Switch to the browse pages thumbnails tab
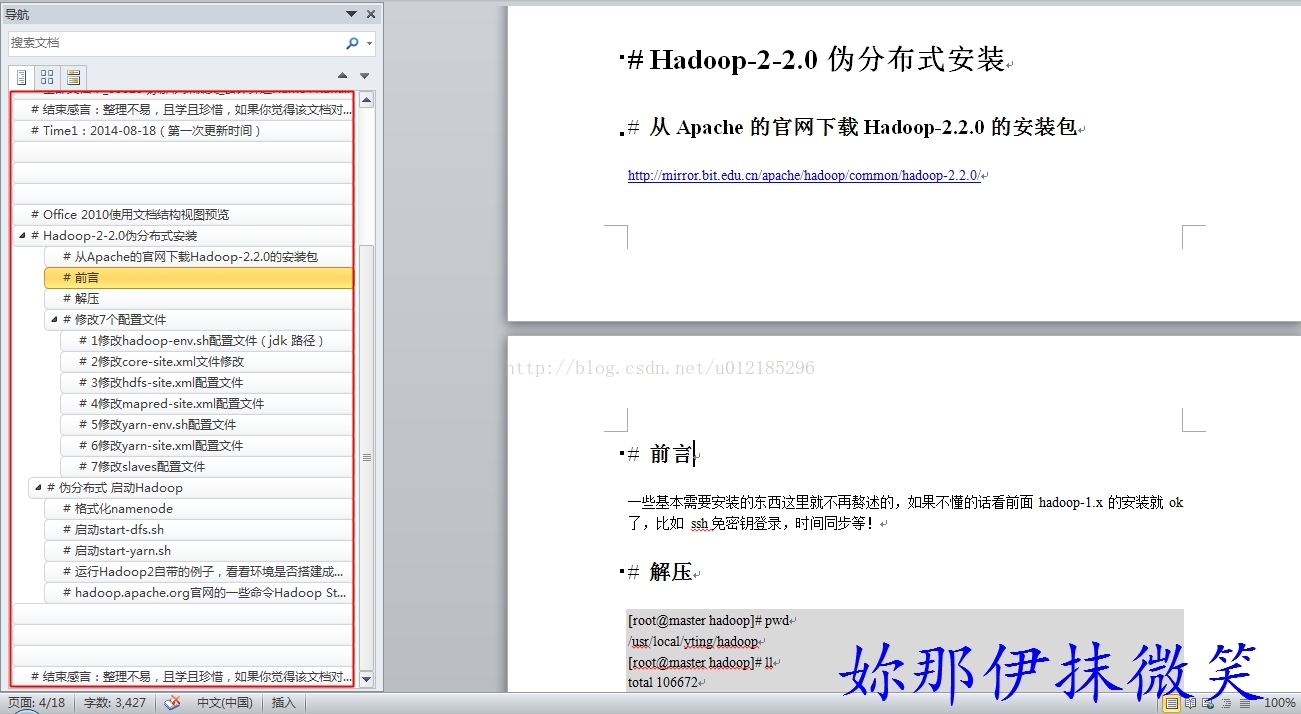 [47, 76]
